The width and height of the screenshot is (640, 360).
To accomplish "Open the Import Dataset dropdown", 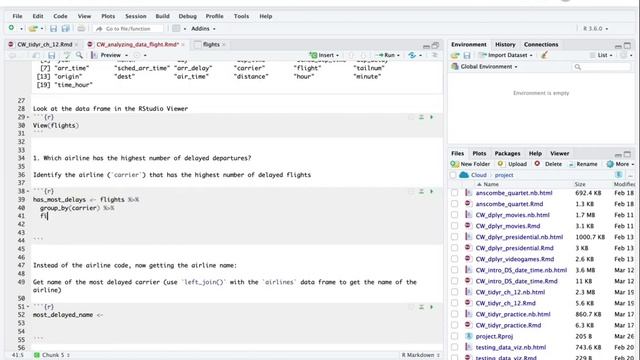I will [506, 55].
